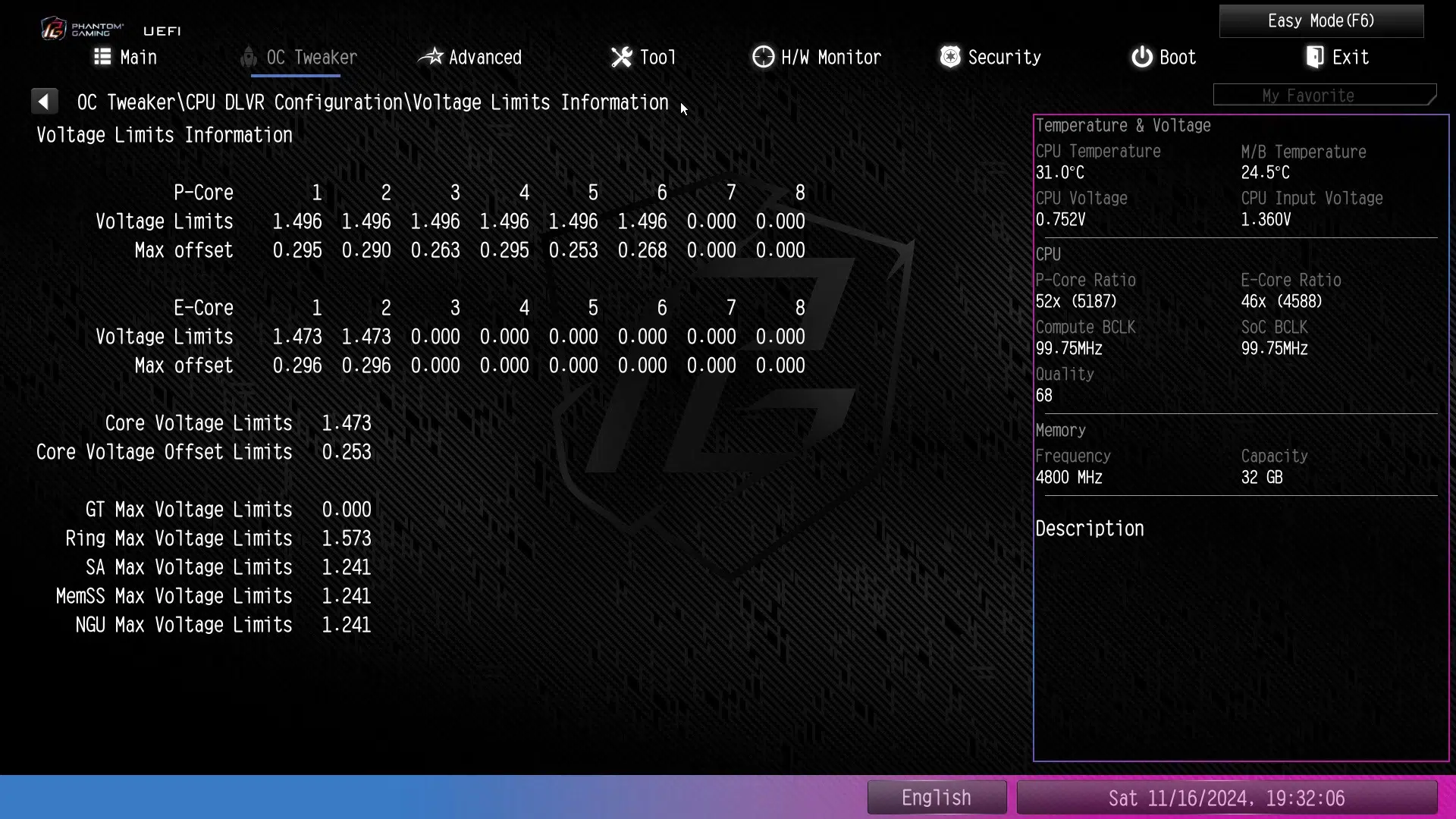
Task: Open the Main tab
Action: [x=126, y=58]
